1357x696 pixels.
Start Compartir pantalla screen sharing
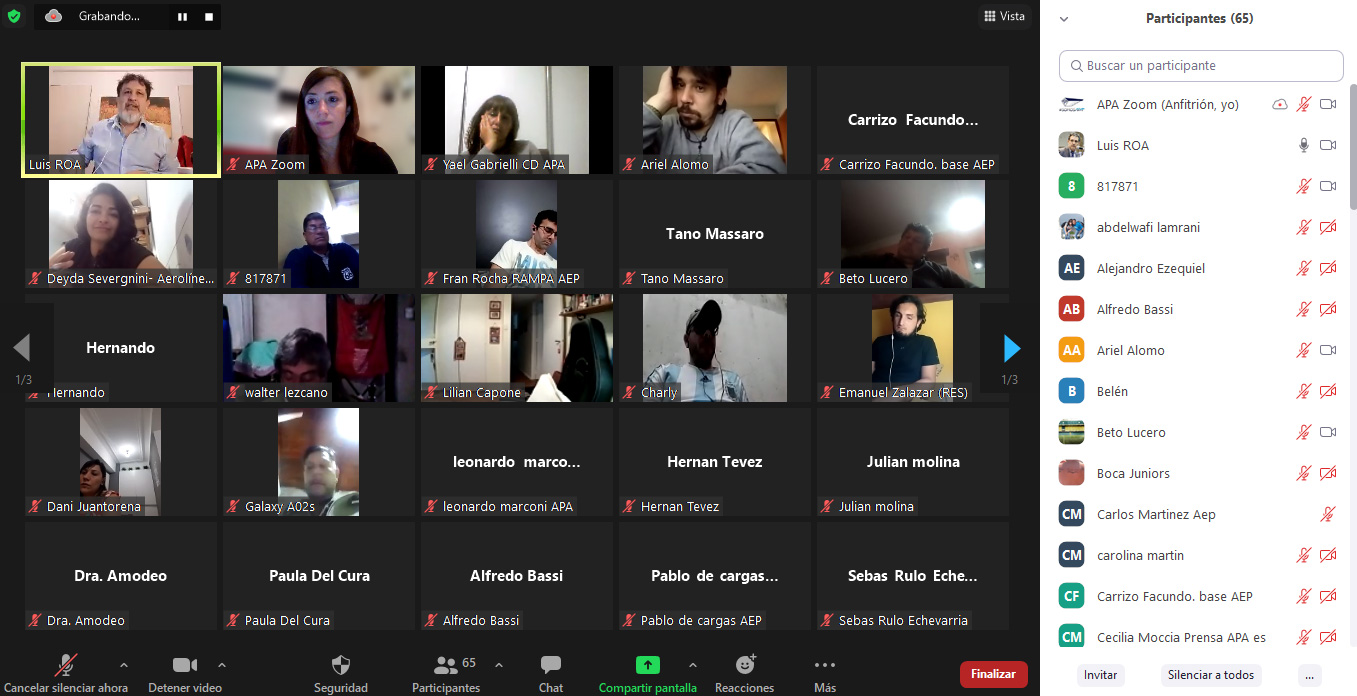647,673
